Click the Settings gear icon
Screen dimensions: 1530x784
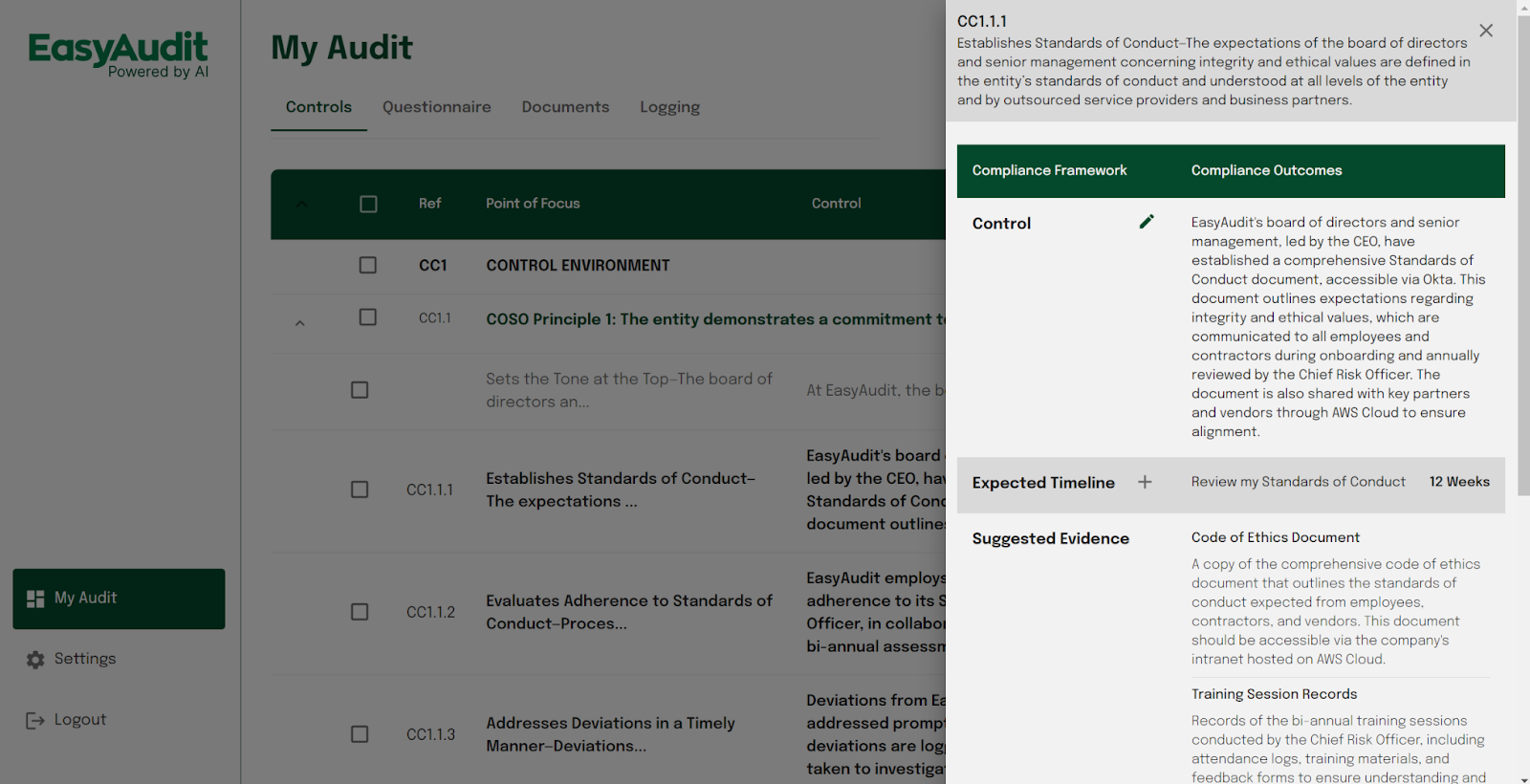[35, 660]
